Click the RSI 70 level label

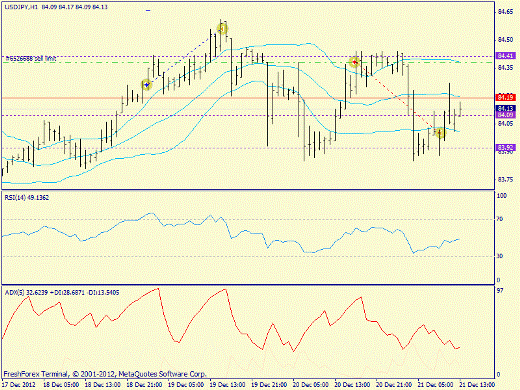[x=500, y=219]
